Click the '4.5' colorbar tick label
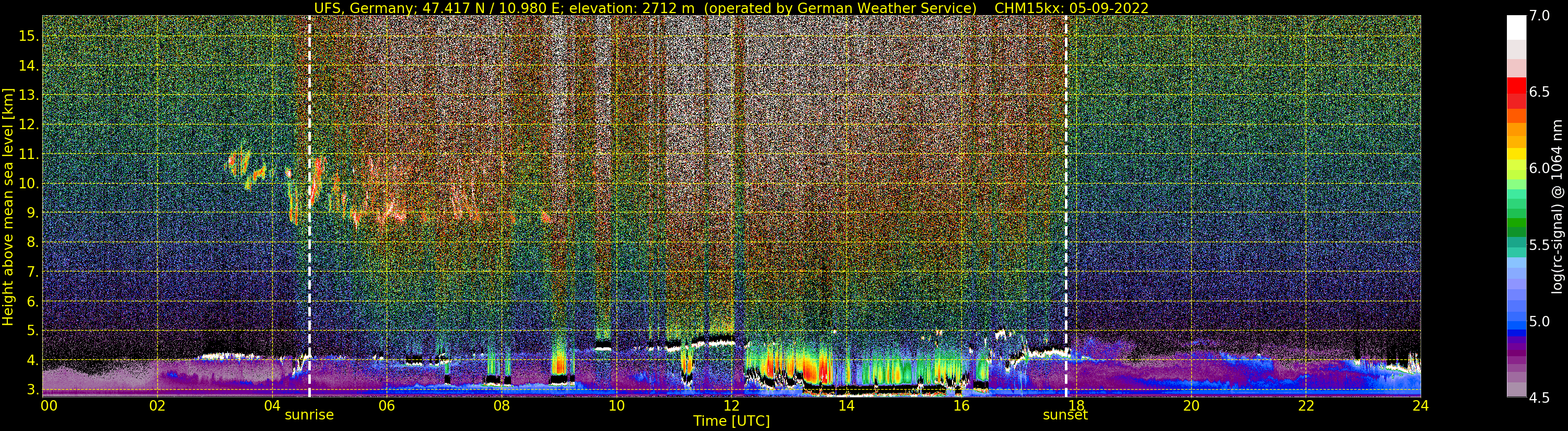1568x431 pixels. (x=1539, y=398)
